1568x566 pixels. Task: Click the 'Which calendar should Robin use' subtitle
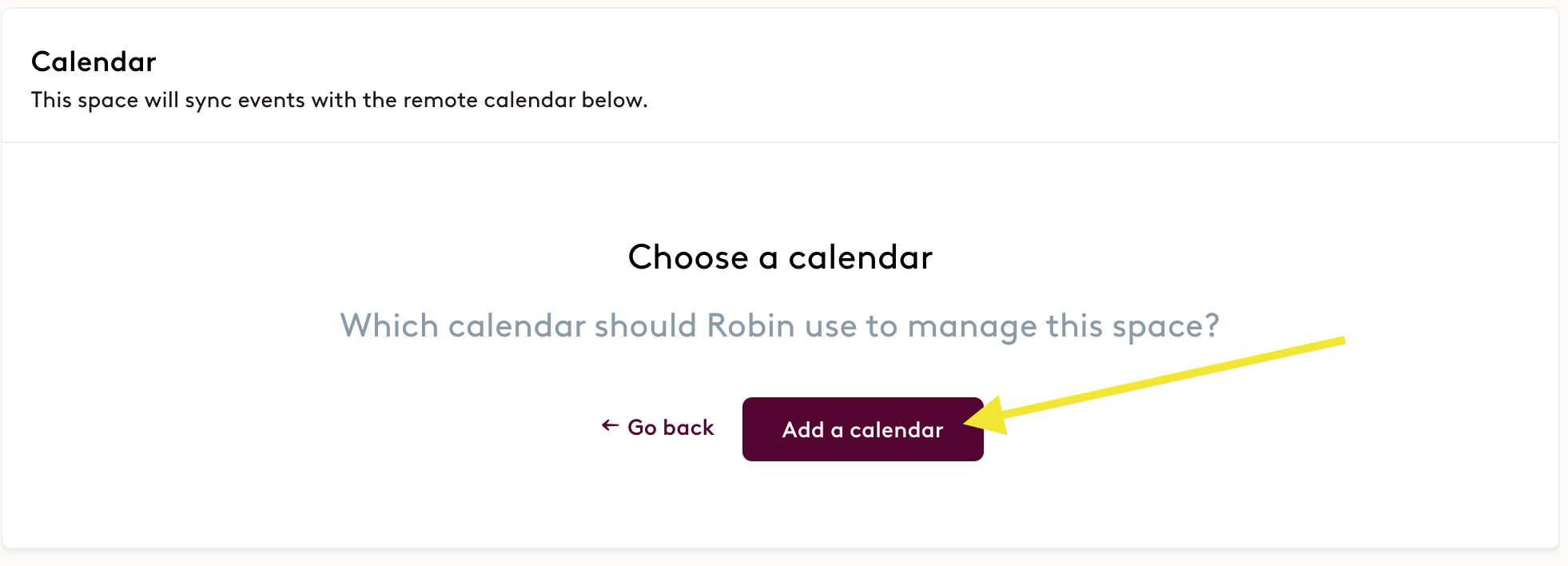(x=780, y=326)
